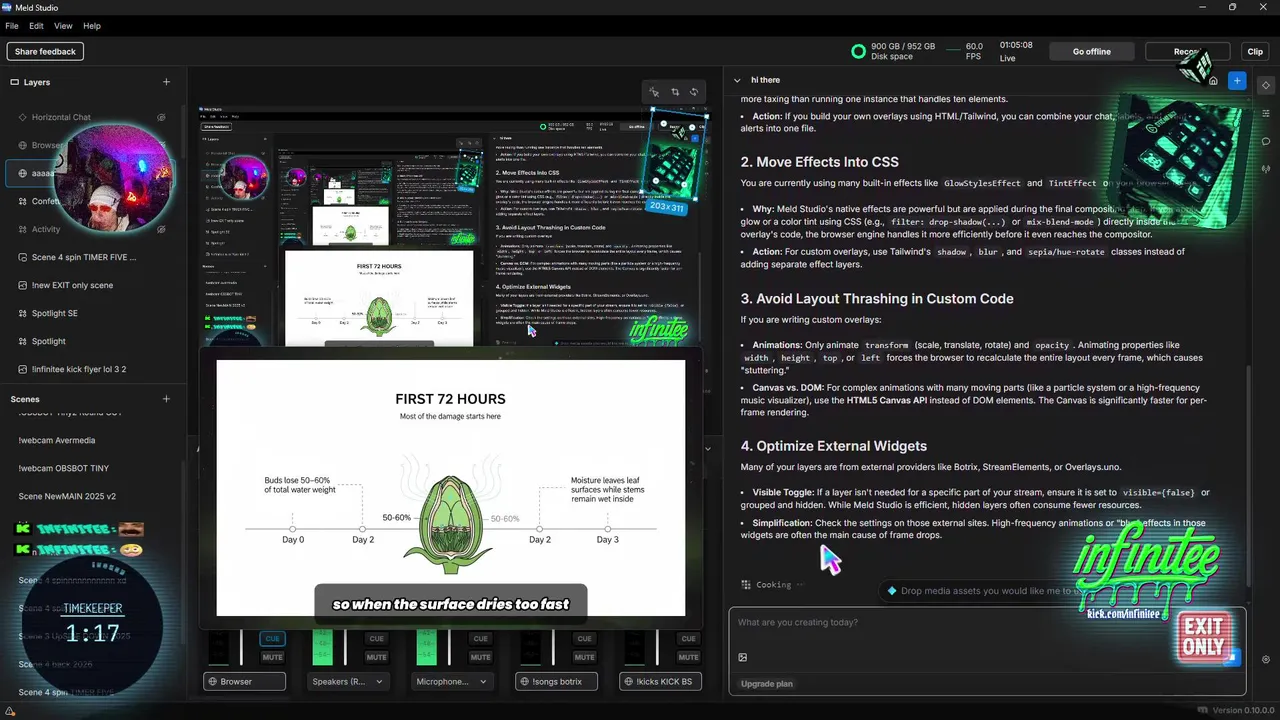The height and width of the screenshot is (720, 1280).
Task: Mute the Speakers audio channel
Action: tap(376, 657)
